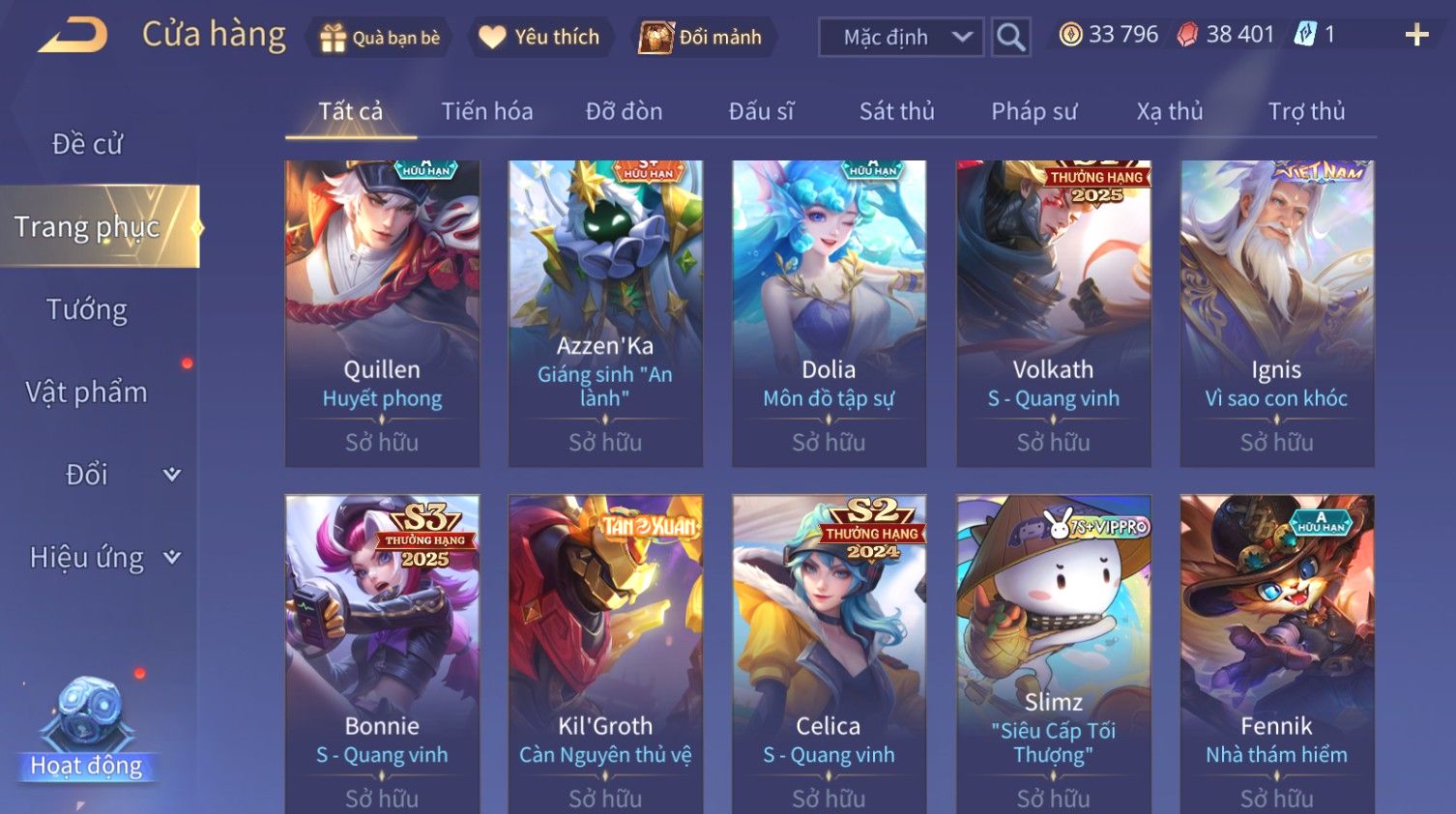The height and width of the screenshot is (814, 1456).
Task: Go back using the return arrow icon
Action: pyautogui.click(x=73, y=36)
